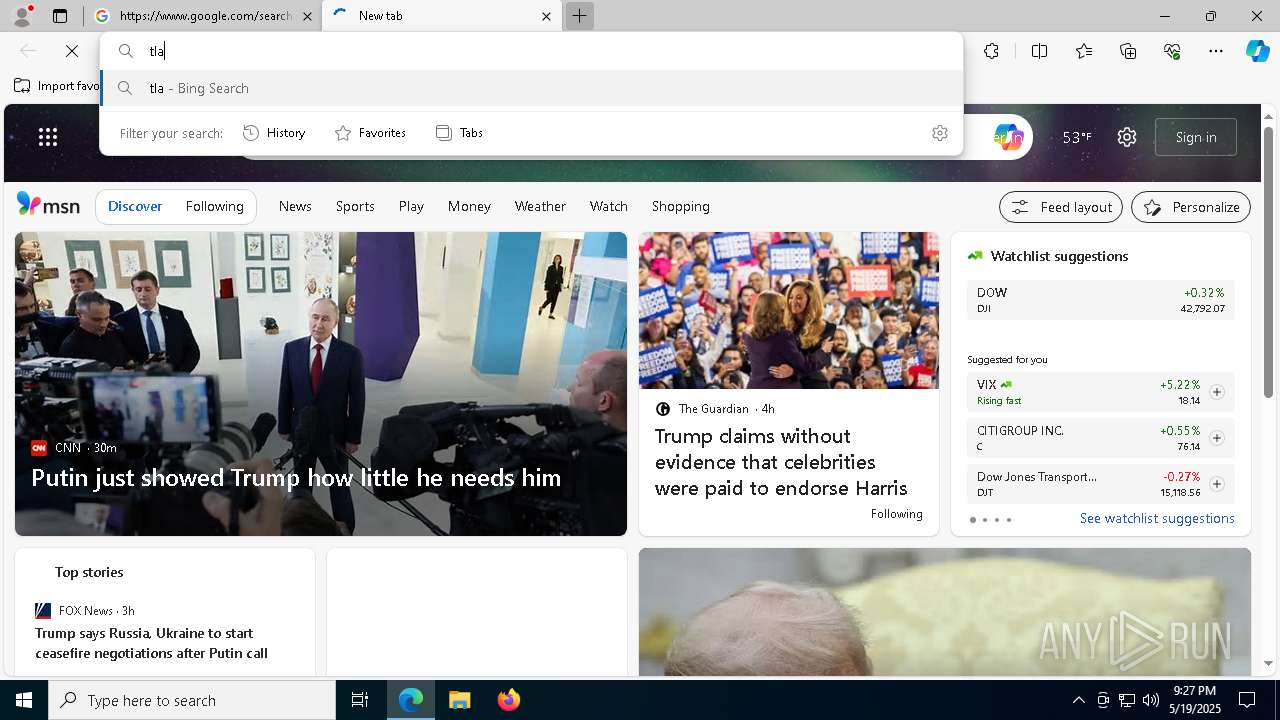Open the Money menu item
Viewport: 1280px width, 720px height.
pyautogui.click(x=469, y=206)
